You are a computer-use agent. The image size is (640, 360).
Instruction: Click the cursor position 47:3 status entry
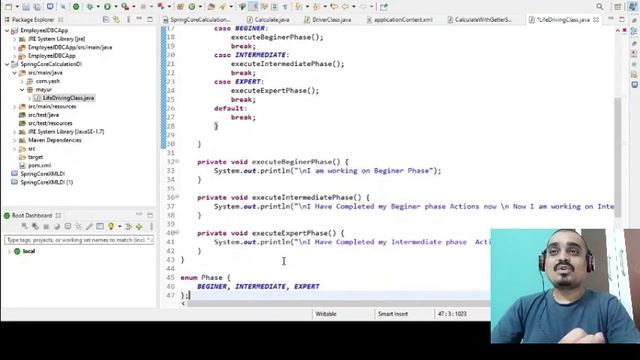click(452, 314)
